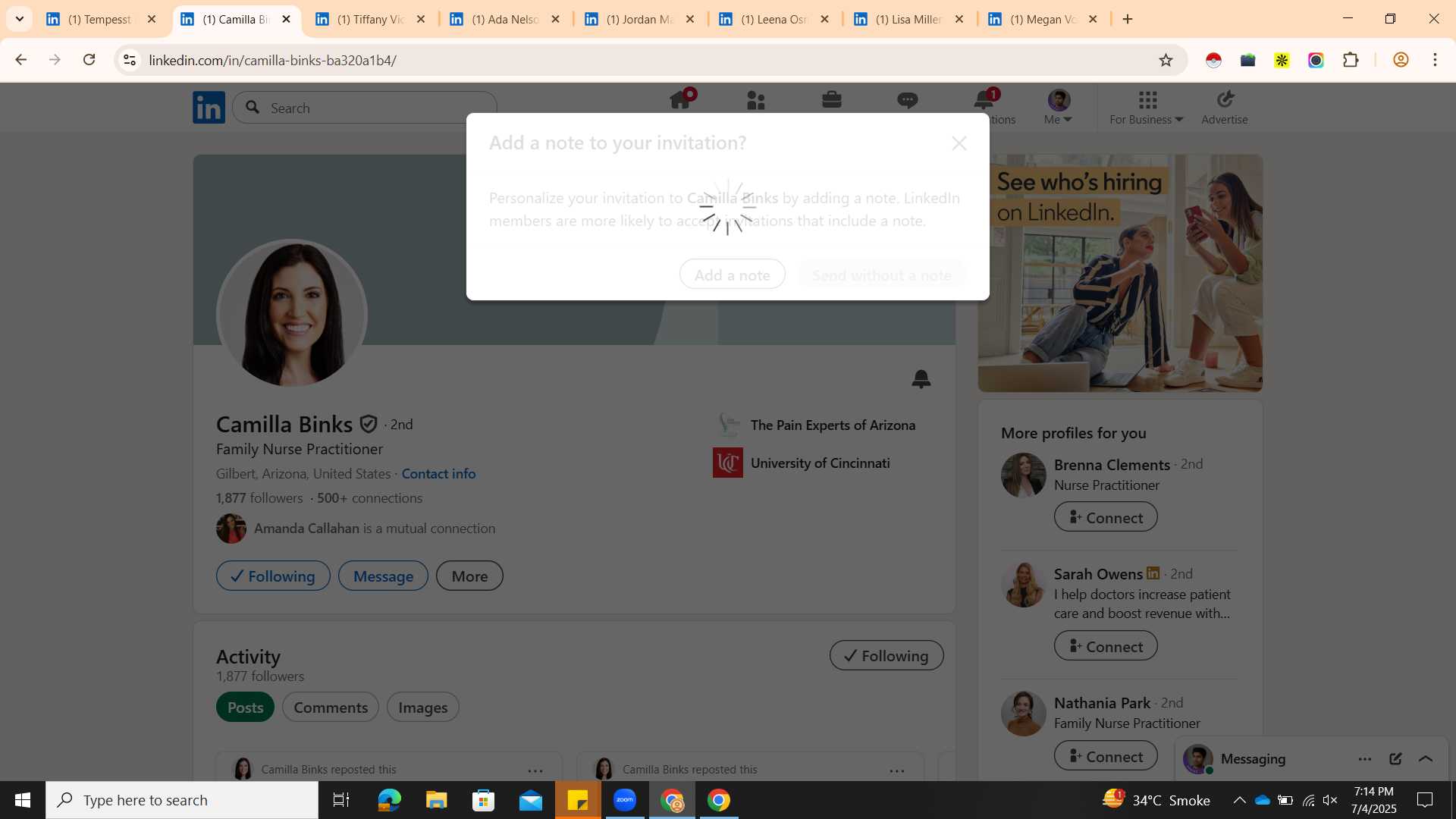Open the LinkedIn home logo
The image size is (1456, 819).
(x=209, y=108)
